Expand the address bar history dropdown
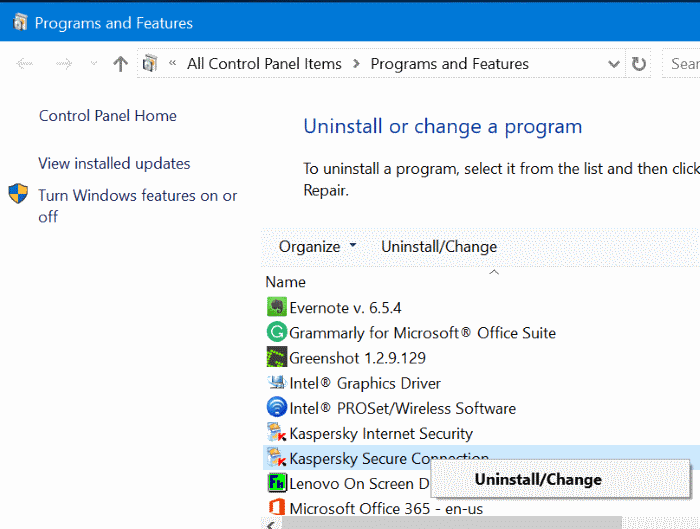The image size is (700, 529). tap(614, 64)
